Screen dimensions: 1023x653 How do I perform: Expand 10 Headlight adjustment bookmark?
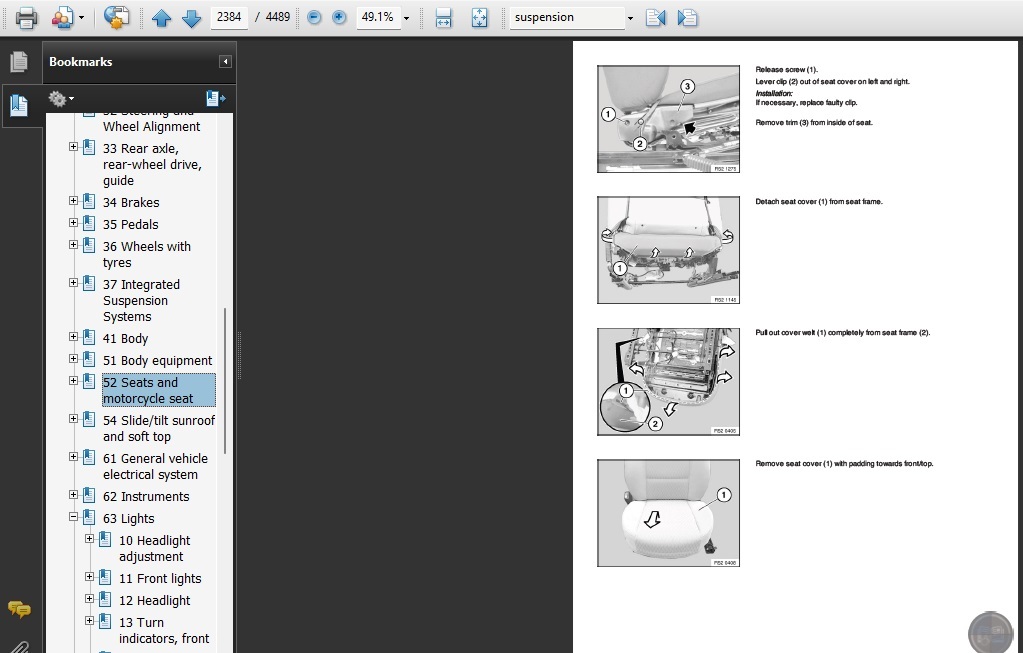click(x=89, y=539)
